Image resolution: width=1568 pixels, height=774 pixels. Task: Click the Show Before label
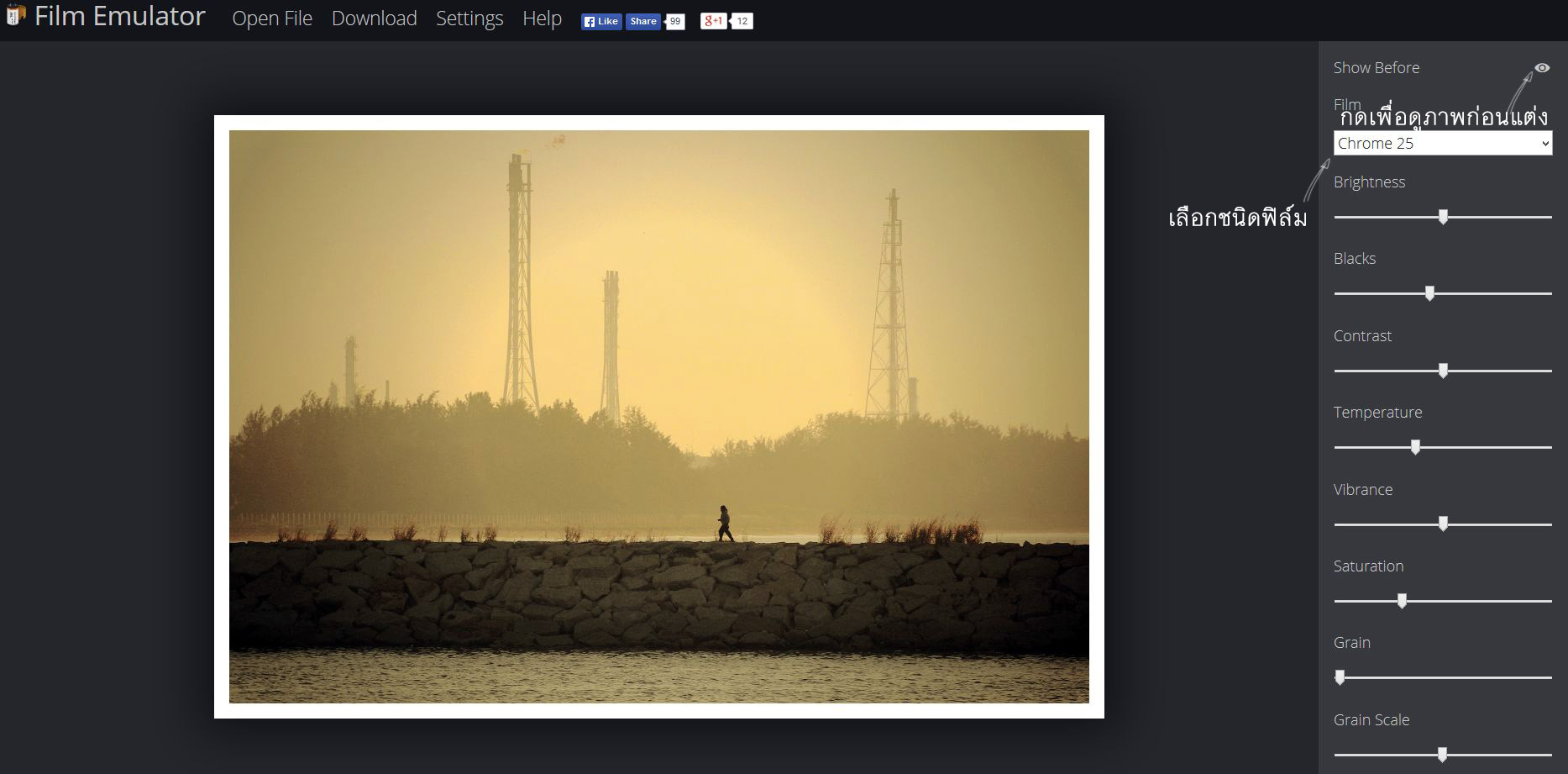[x=1377, y=67]
